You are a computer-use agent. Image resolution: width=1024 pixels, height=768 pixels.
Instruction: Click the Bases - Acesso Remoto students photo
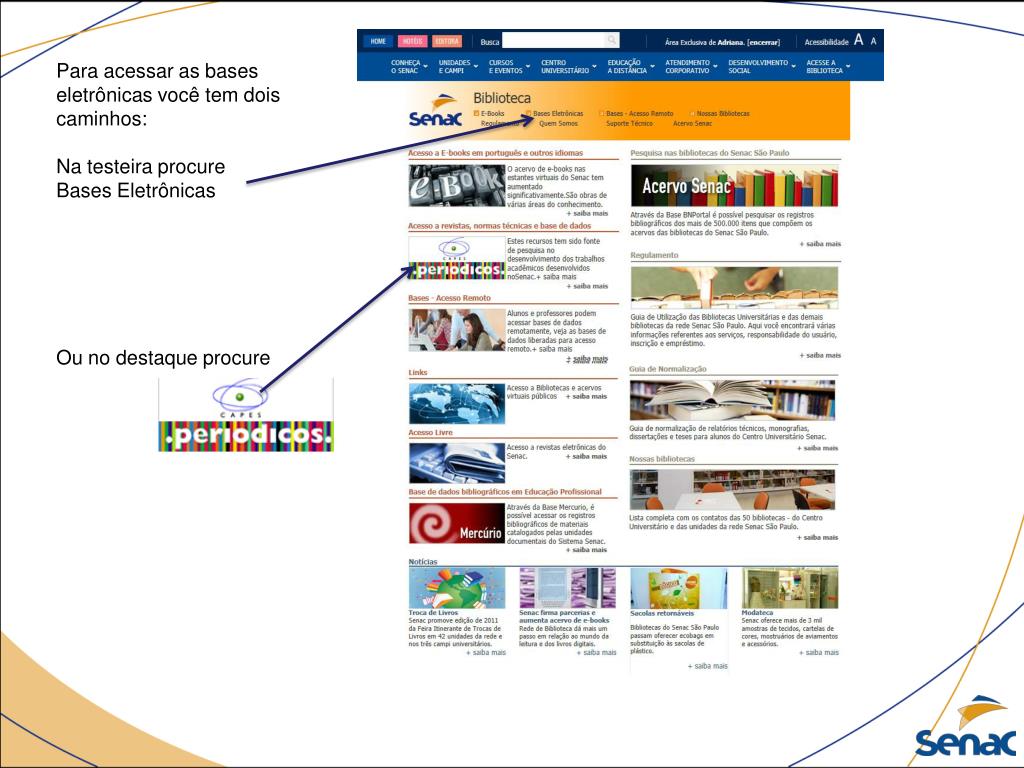click(x=457, y=330)
